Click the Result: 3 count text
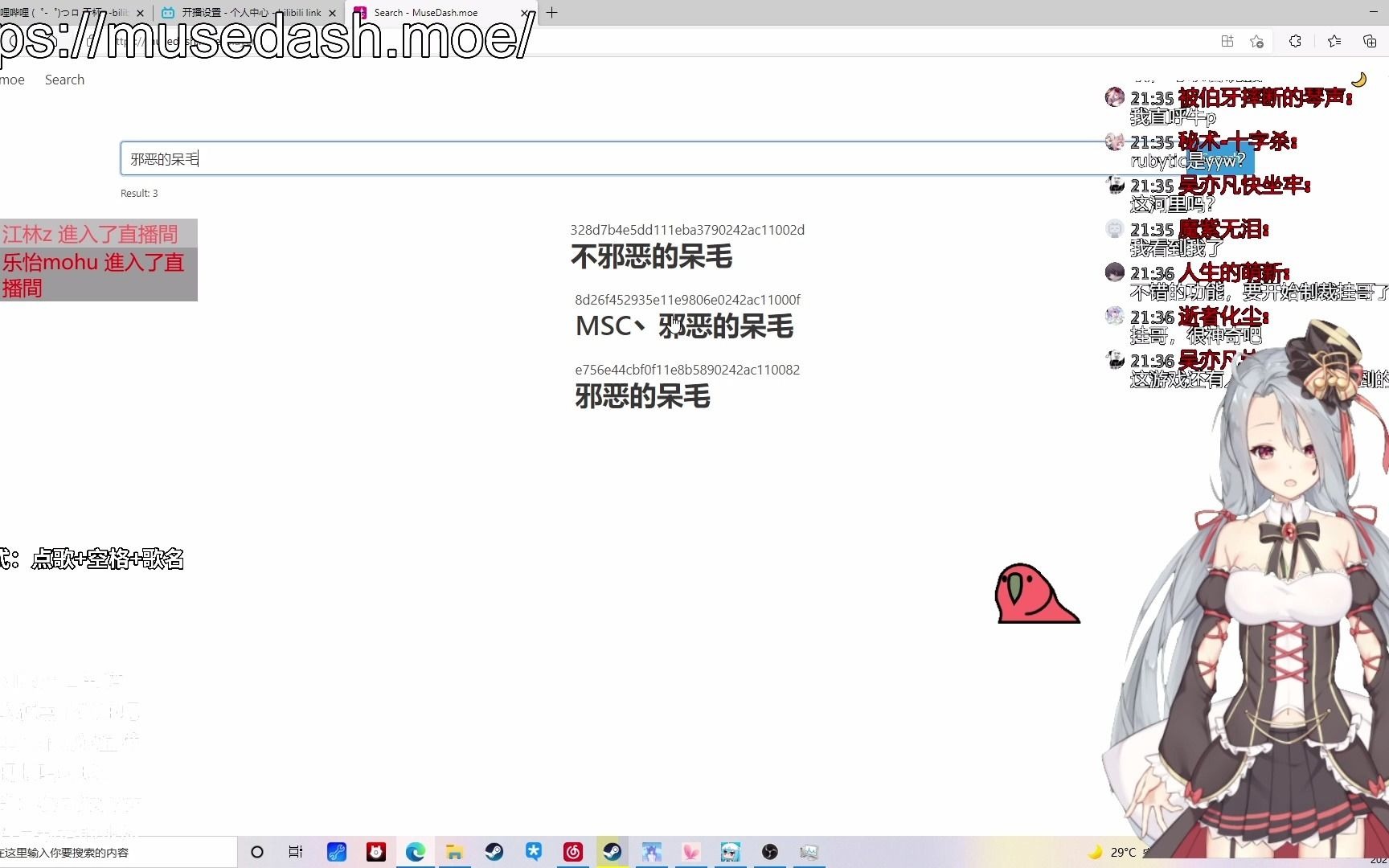Viewport: 1389px width, 868px height. [x=139, y=193]
